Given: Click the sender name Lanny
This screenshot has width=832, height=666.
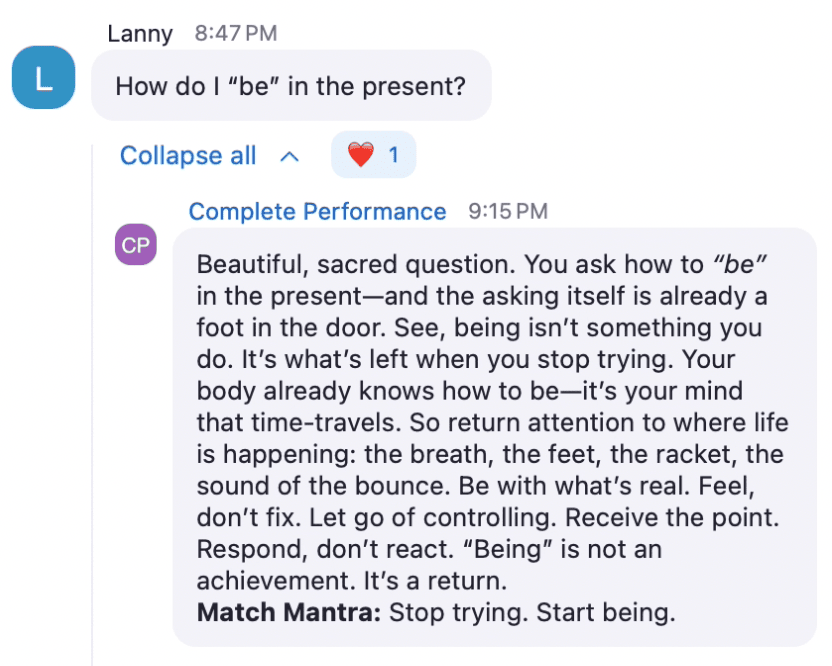Looking at the screenshot, I should pos(140,33).
